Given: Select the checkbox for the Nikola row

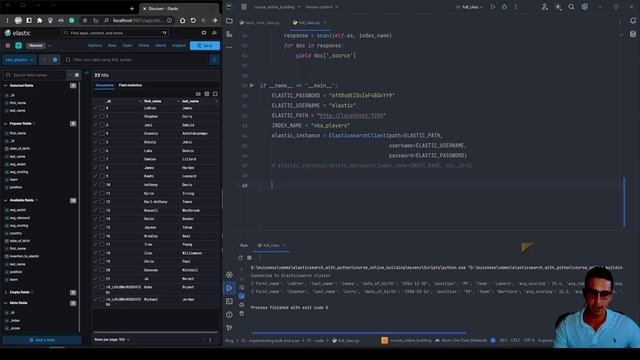Looking at the screenshot, I should point(102,142).
